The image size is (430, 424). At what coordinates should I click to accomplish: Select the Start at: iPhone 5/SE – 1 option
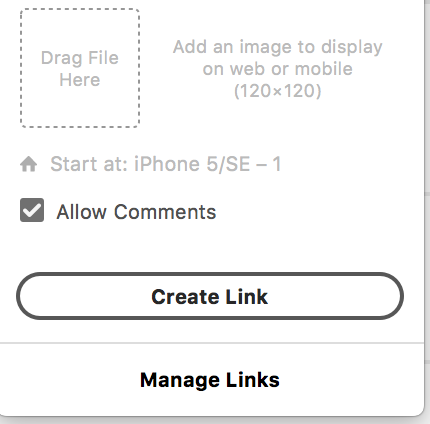coord(166,164)
